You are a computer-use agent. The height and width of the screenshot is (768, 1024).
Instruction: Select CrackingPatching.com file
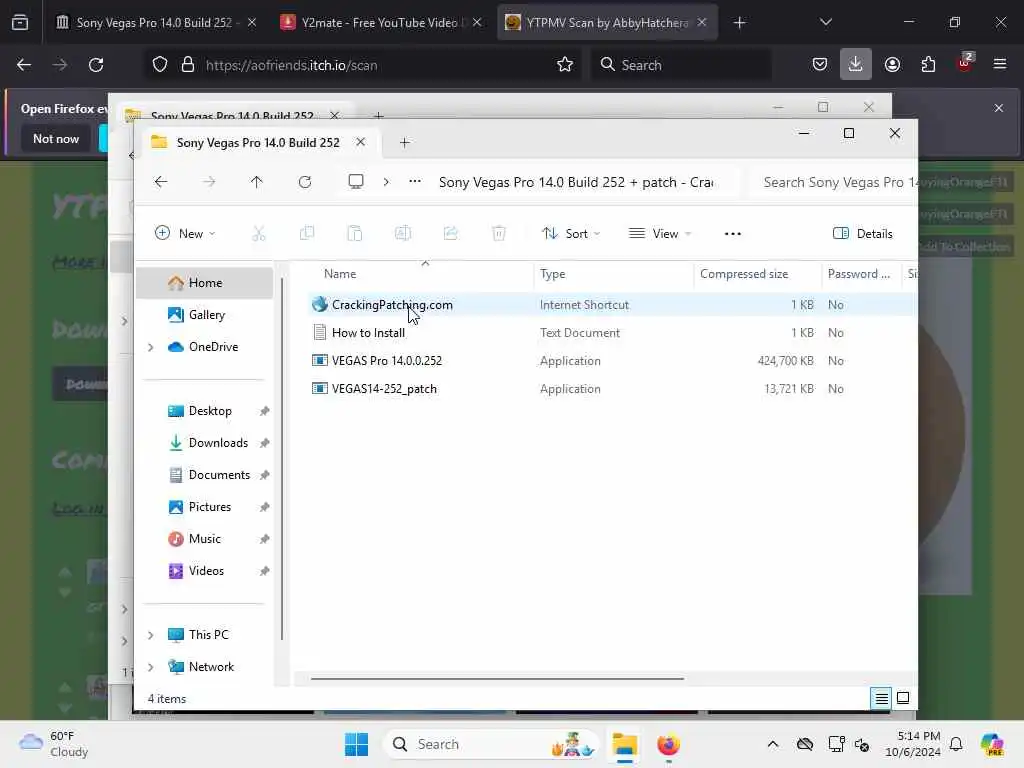pos(392,305)
